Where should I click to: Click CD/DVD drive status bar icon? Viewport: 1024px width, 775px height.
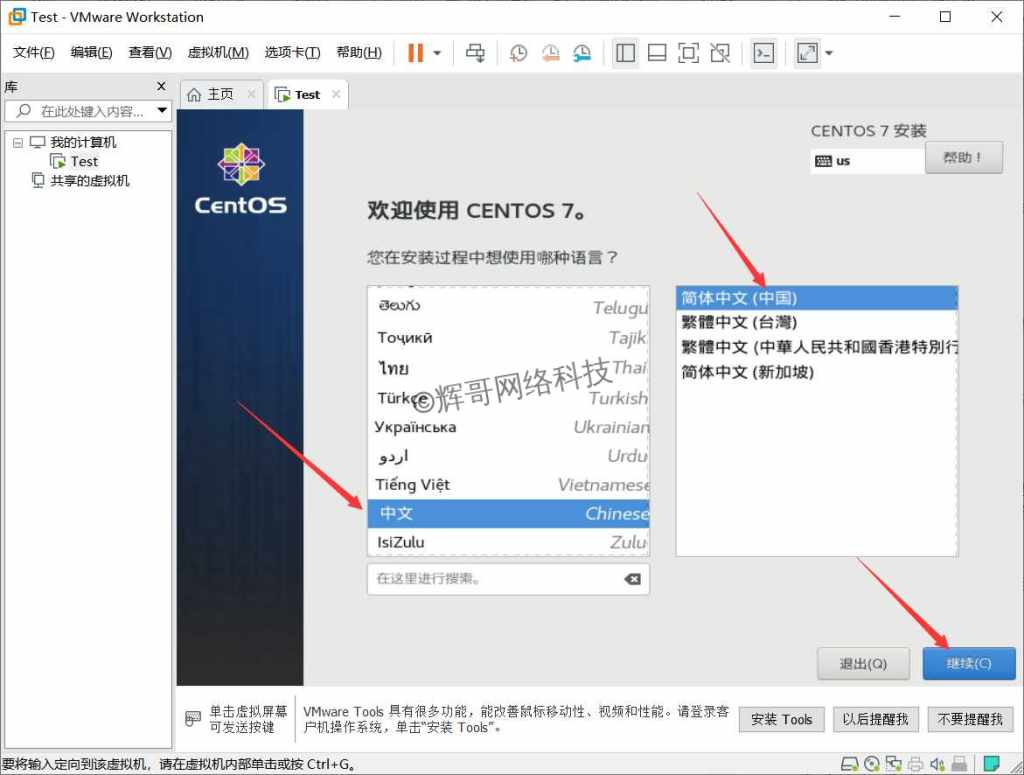coord(871,763)
